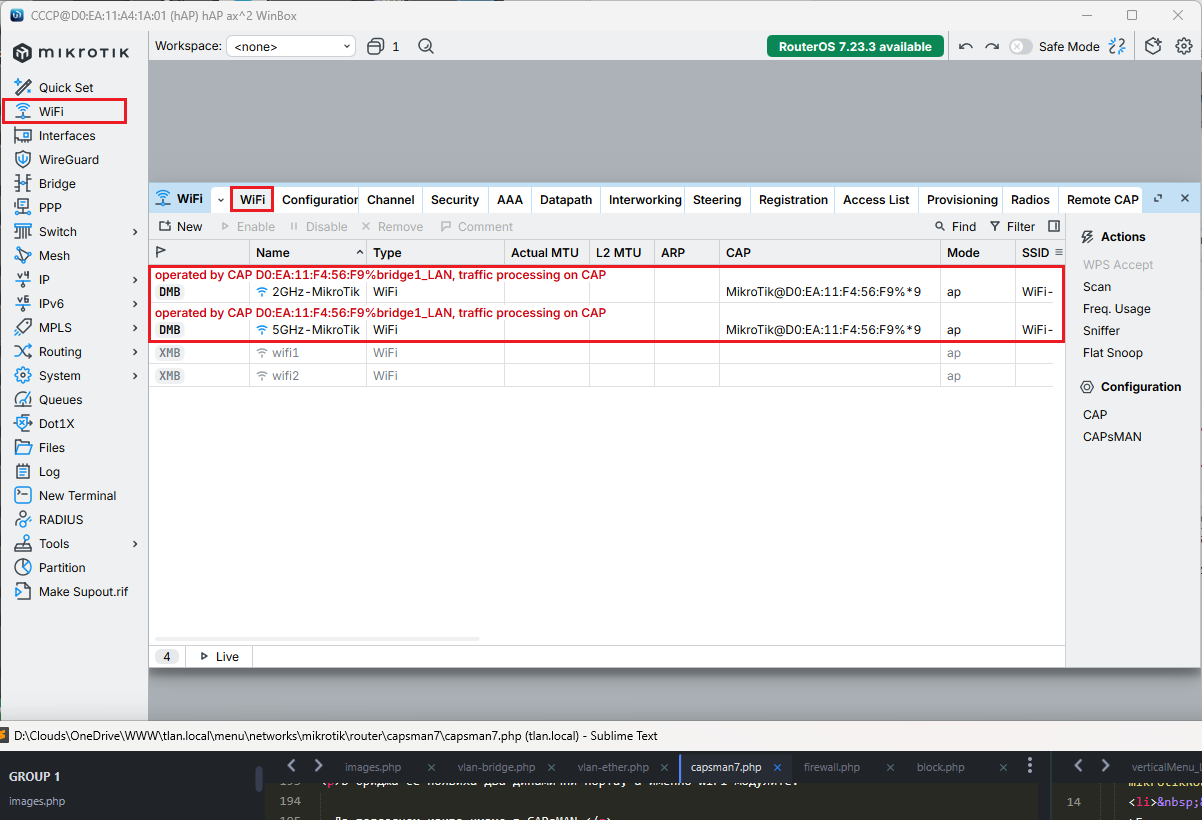Click Make Supout.rif in the sidebar
1202x820 pixels.
click(x=83, y=591)
